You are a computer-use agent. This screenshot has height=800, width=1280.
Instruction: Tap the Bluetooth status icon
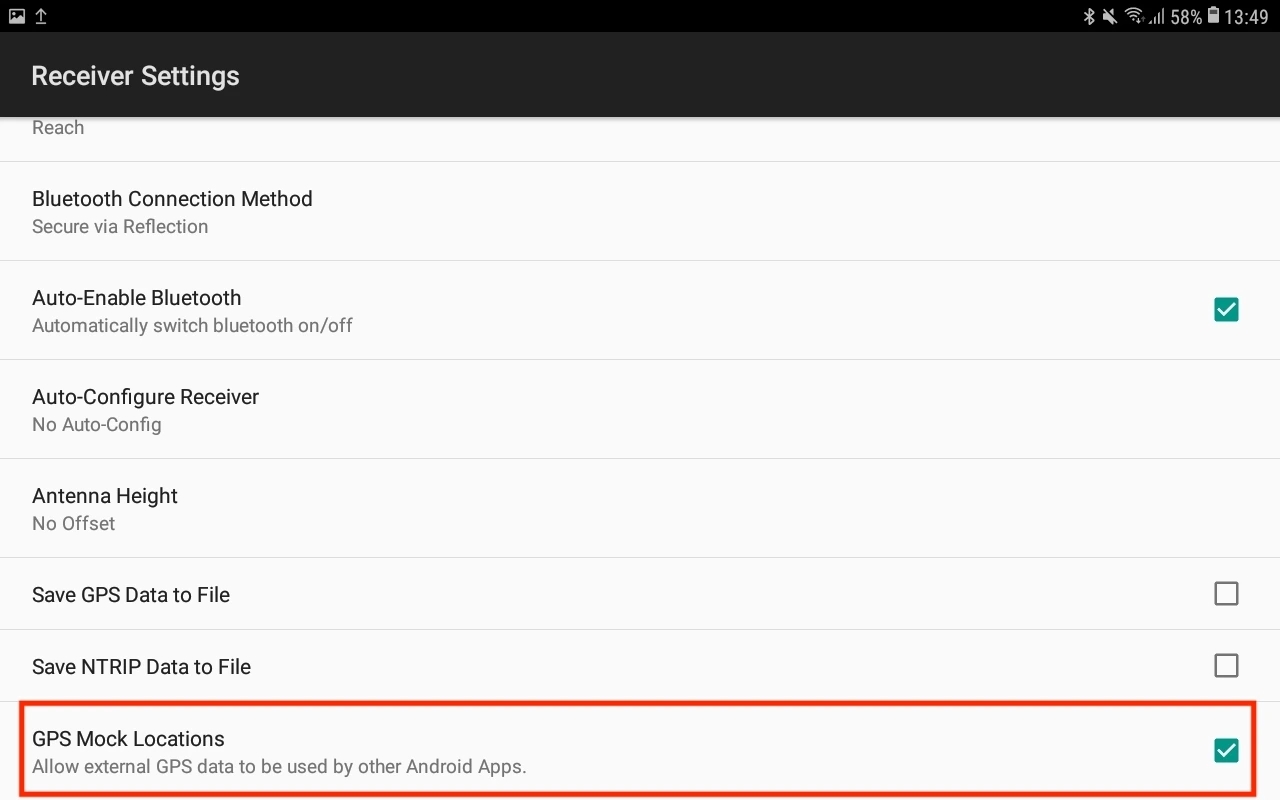[x=1090, y=16]
